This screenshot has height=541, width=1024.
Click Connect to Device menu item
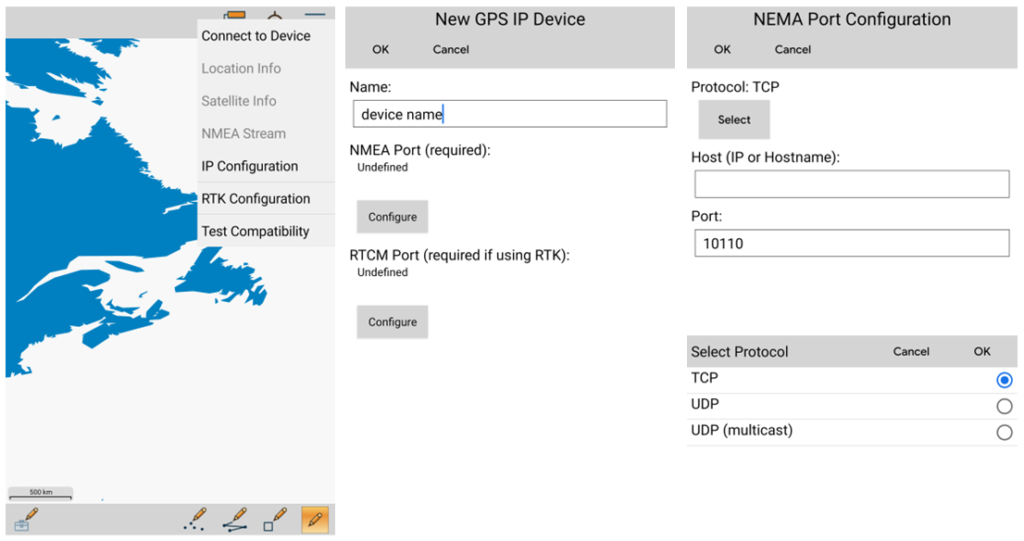click(x=256, y=36)
